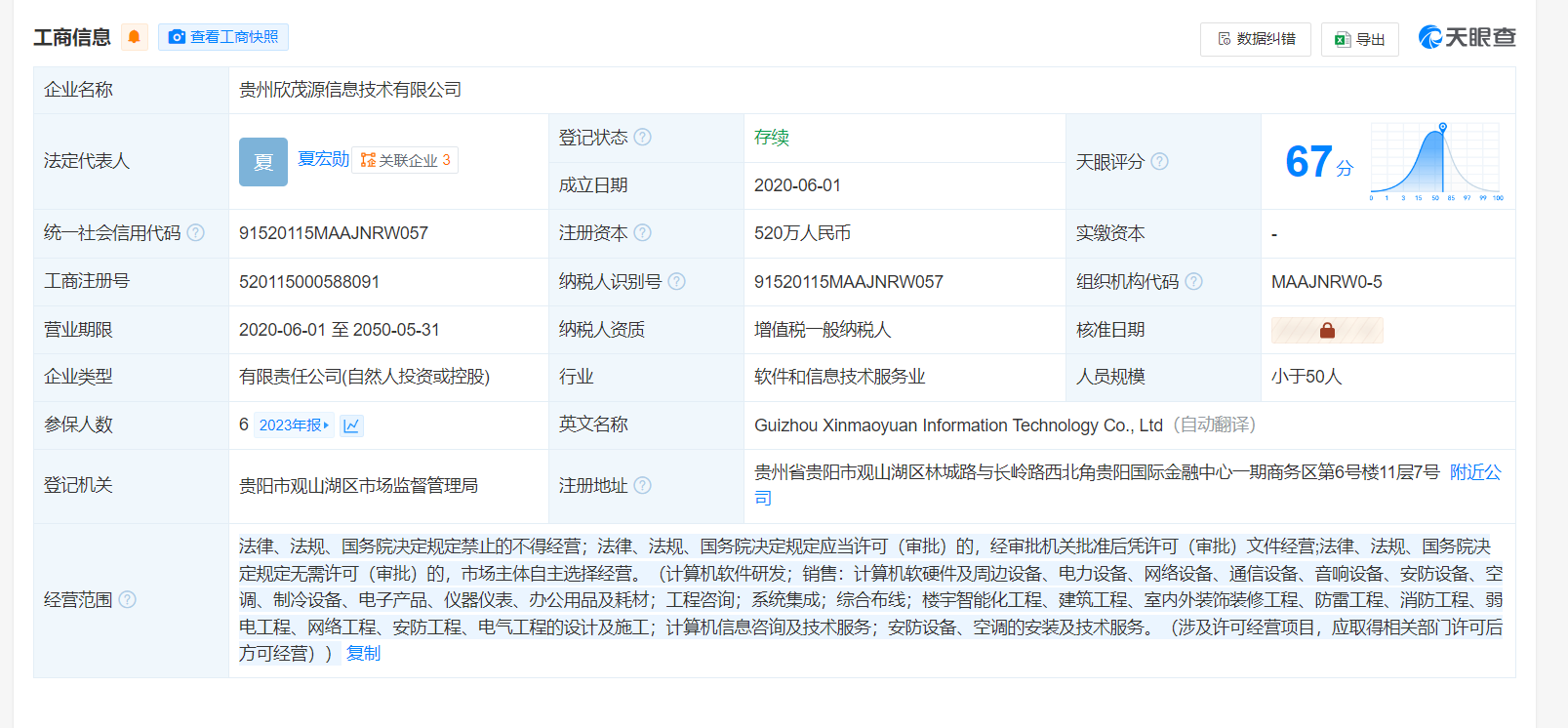Image resolution: width=1568 pixels, height=728 pixels.
Task: Open 关联企业 3 tag
Action: click(405, 160)
